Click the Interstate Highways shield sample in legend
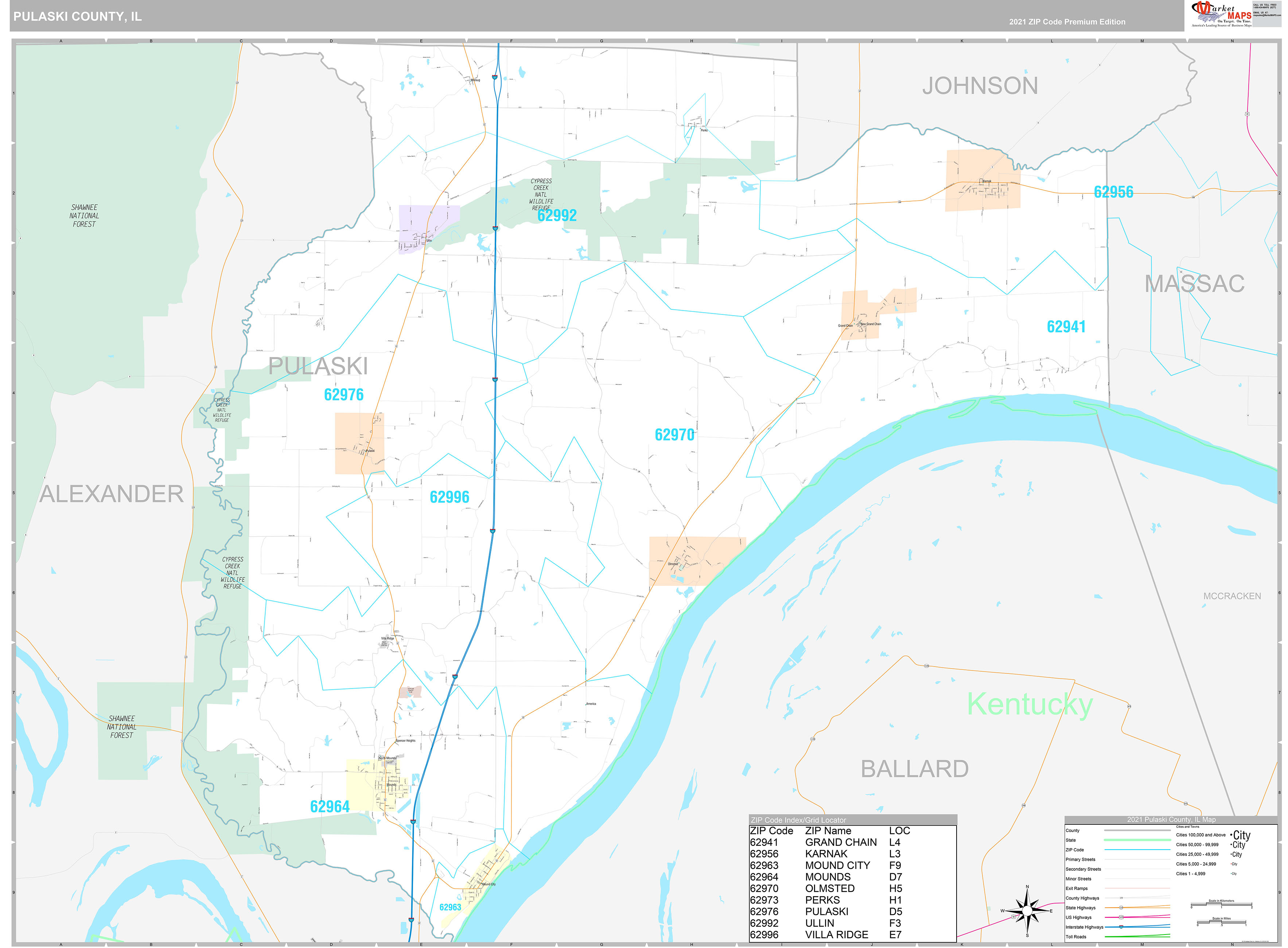The width and height of the screenshot is (1288, 948). [x=1121, y=927]
